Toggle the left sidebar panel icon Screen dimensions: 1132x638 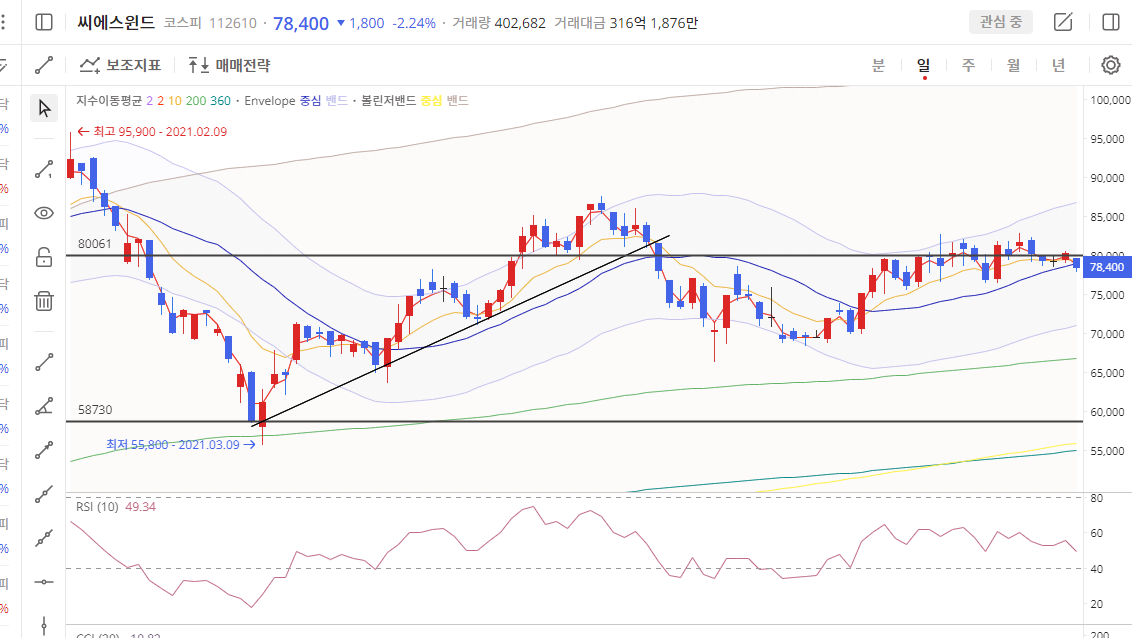pyautogui.click(x=44, y=22)
